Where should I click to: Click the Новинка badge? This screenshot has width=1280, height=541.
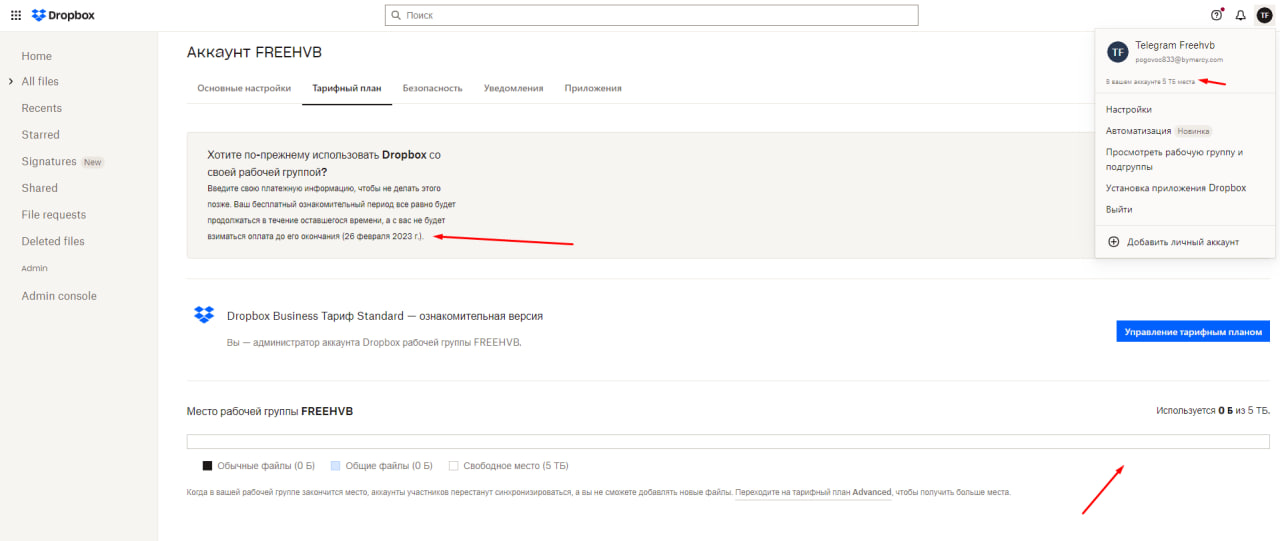pos(1194,131)
